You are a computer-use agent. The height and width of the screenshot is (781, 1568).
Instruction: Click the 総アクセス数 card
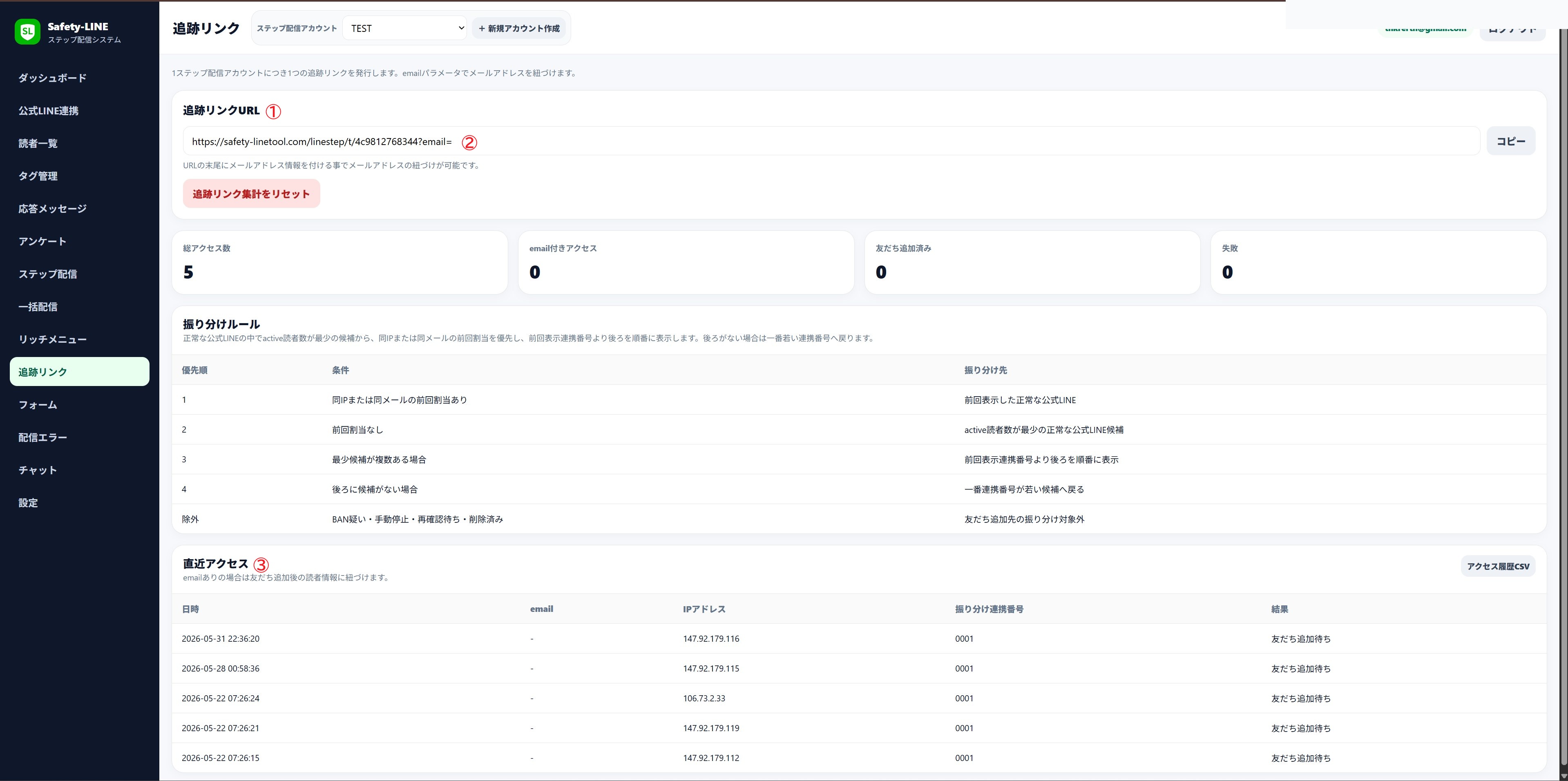(x=340, y=262)
